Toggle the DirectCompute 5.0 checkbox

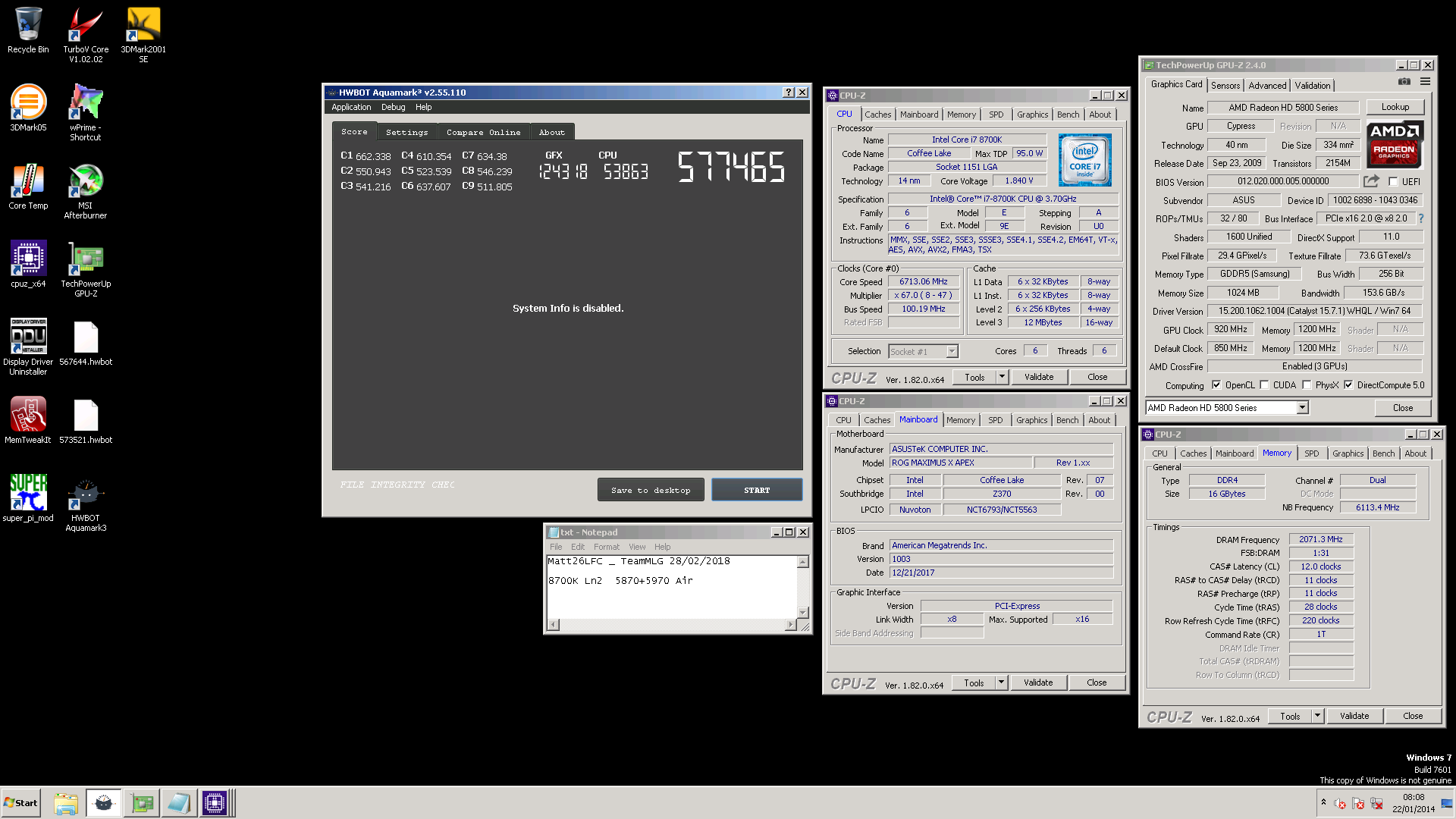[x=1348, y=385]
